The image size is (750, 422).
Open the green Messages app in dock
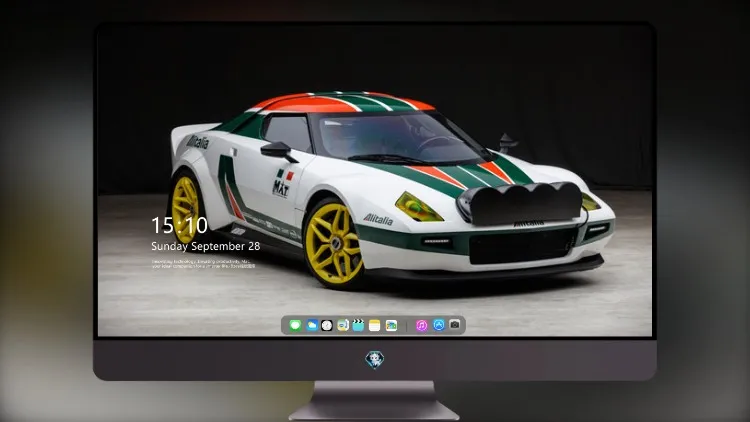[x=295, y=325]
